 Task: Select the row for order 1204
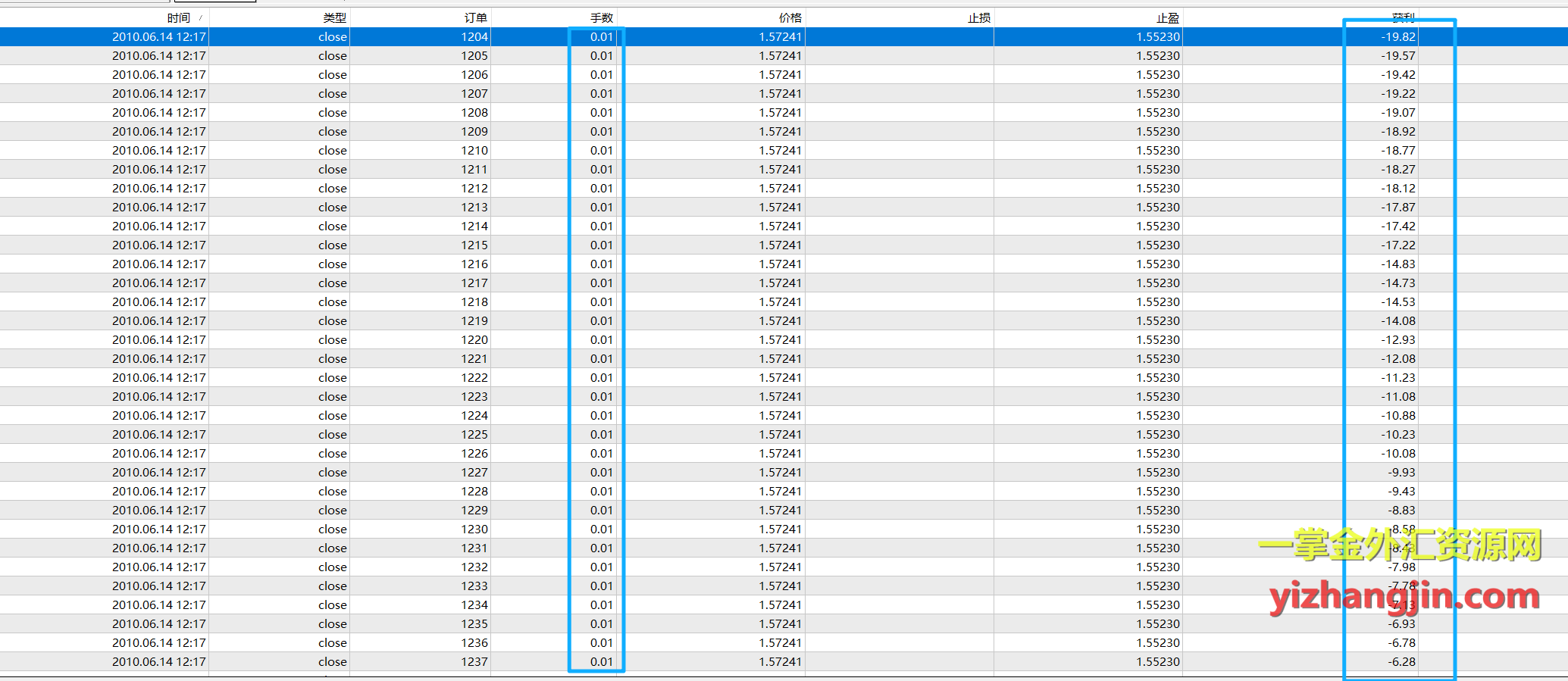(474, 36)
